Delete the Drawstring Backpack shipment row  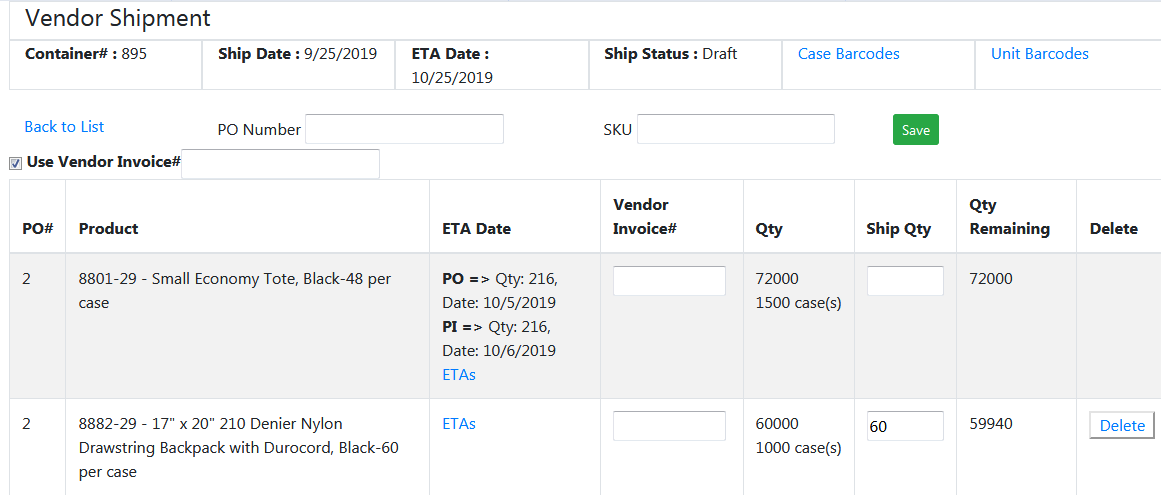pos(1121,426)
